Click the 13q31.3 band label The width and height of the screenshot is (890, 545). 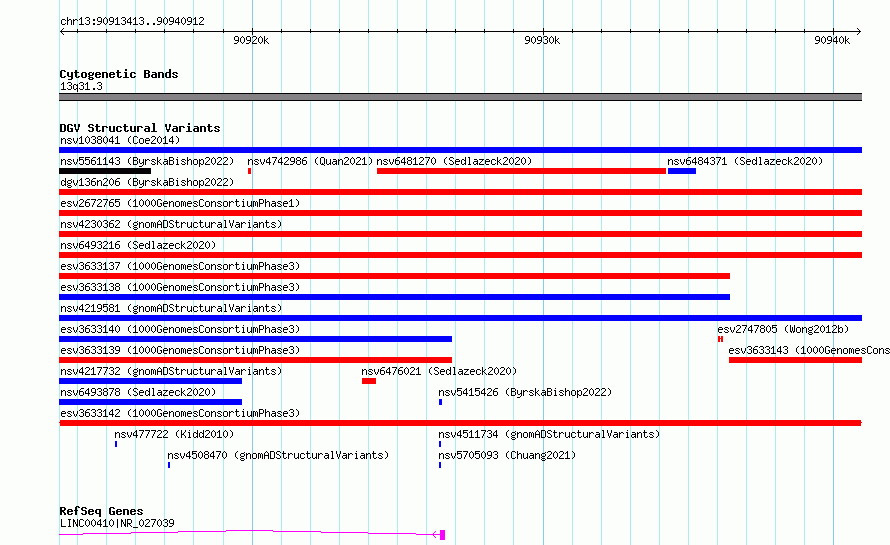pyautogui.click(x=81, y=86)
